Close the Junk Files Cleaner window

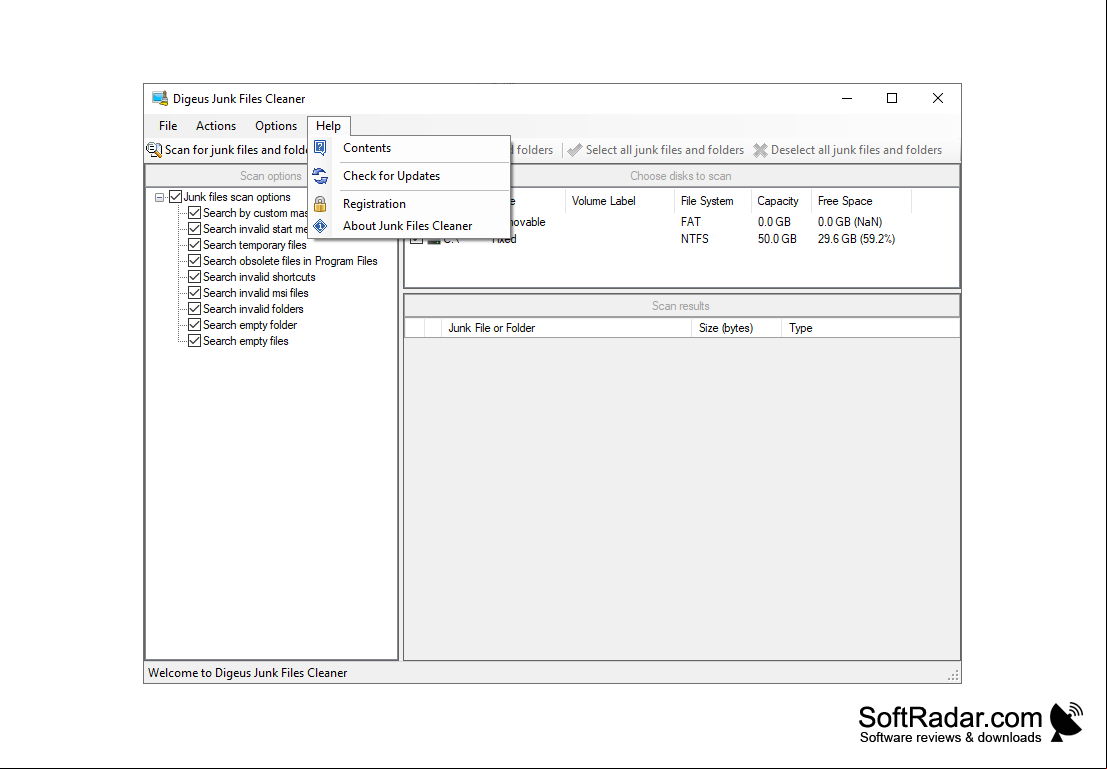[x=938, y=98]
